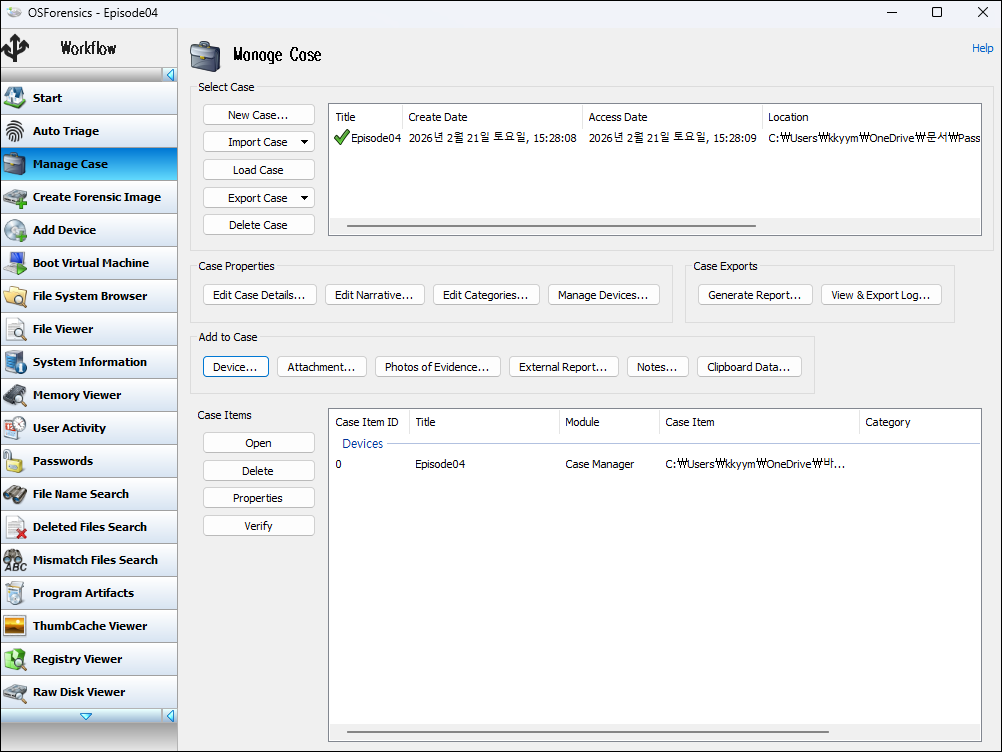Click Generate Report... button

tap(755, 295)
